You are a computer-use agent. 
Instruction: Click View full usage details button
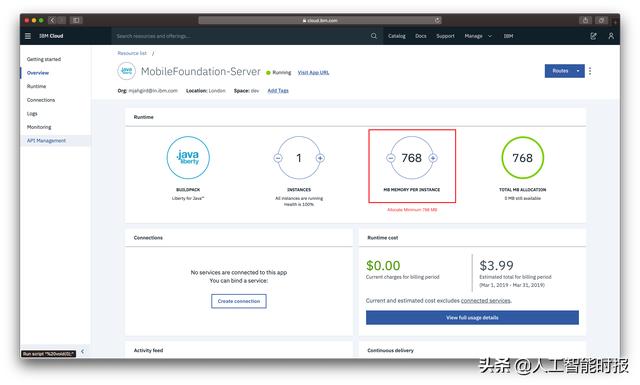click(x=472, y=317)
